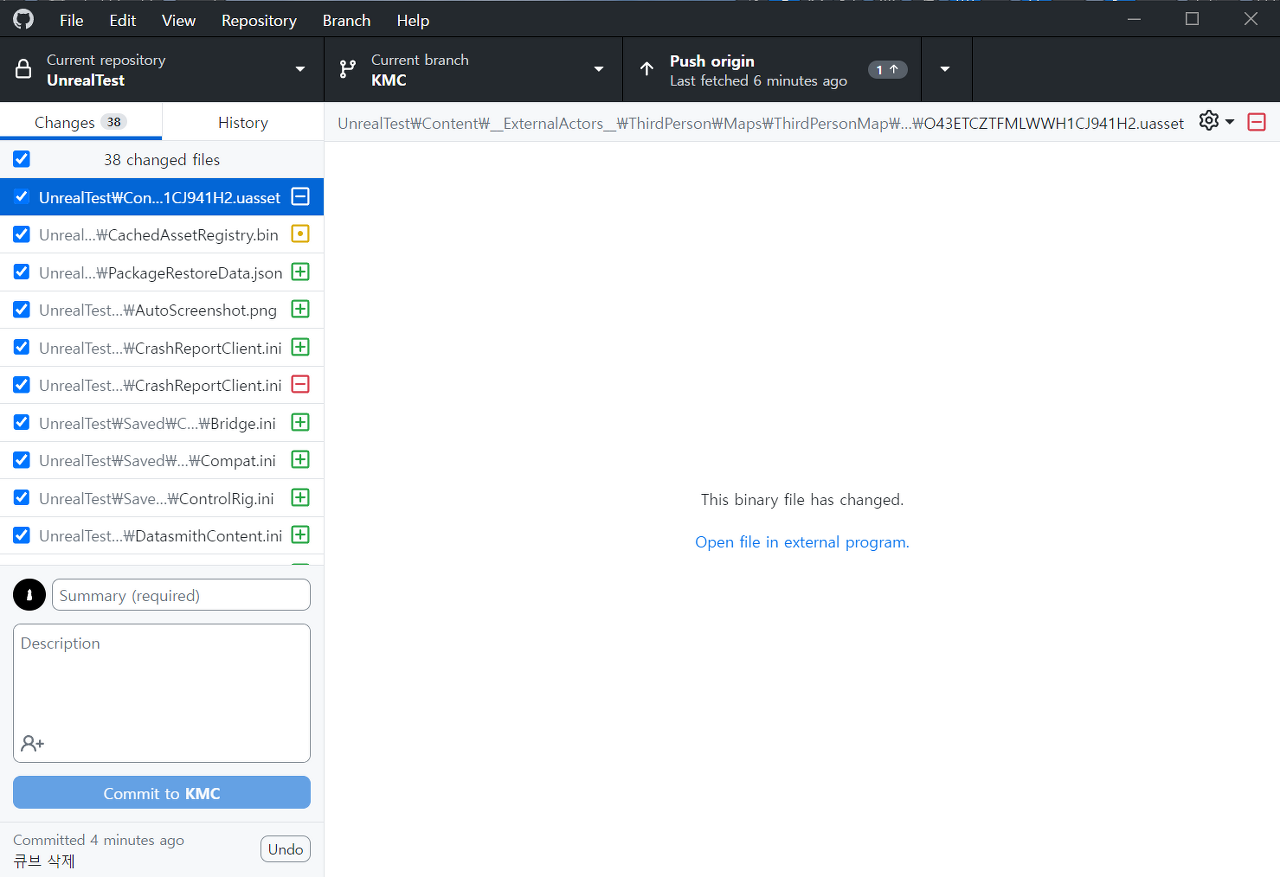Uncheck the first CrashReportClient.ini checkbox
This screenshot has height=877, width=1280.
[x=21, y=347]
